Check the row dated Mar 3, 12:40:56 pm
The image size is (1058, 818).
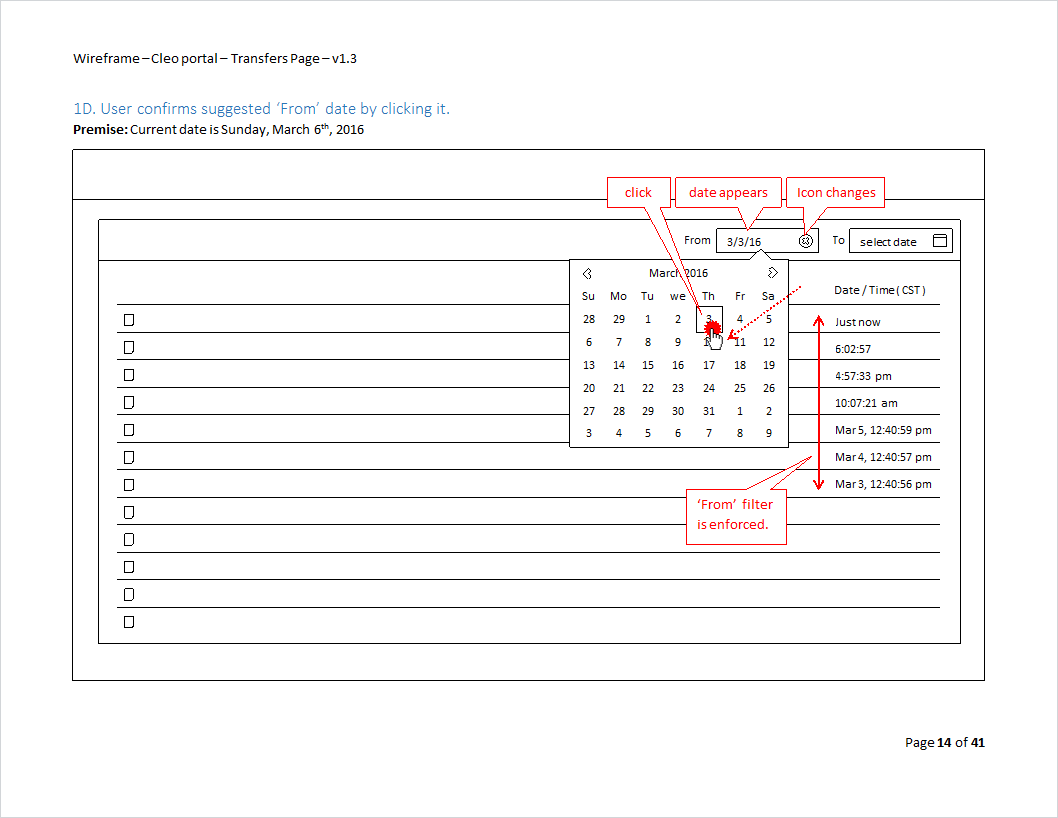pos(129,485)
